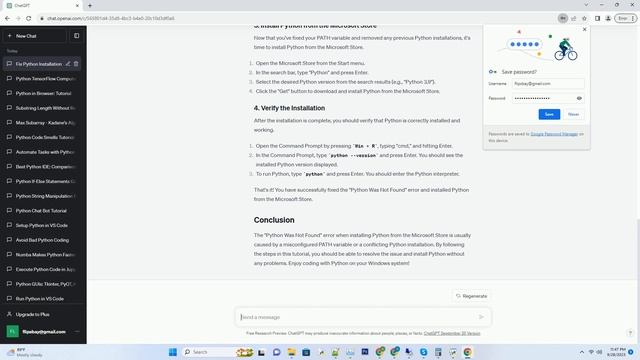Click the Never button in password popup

[573, 114]
